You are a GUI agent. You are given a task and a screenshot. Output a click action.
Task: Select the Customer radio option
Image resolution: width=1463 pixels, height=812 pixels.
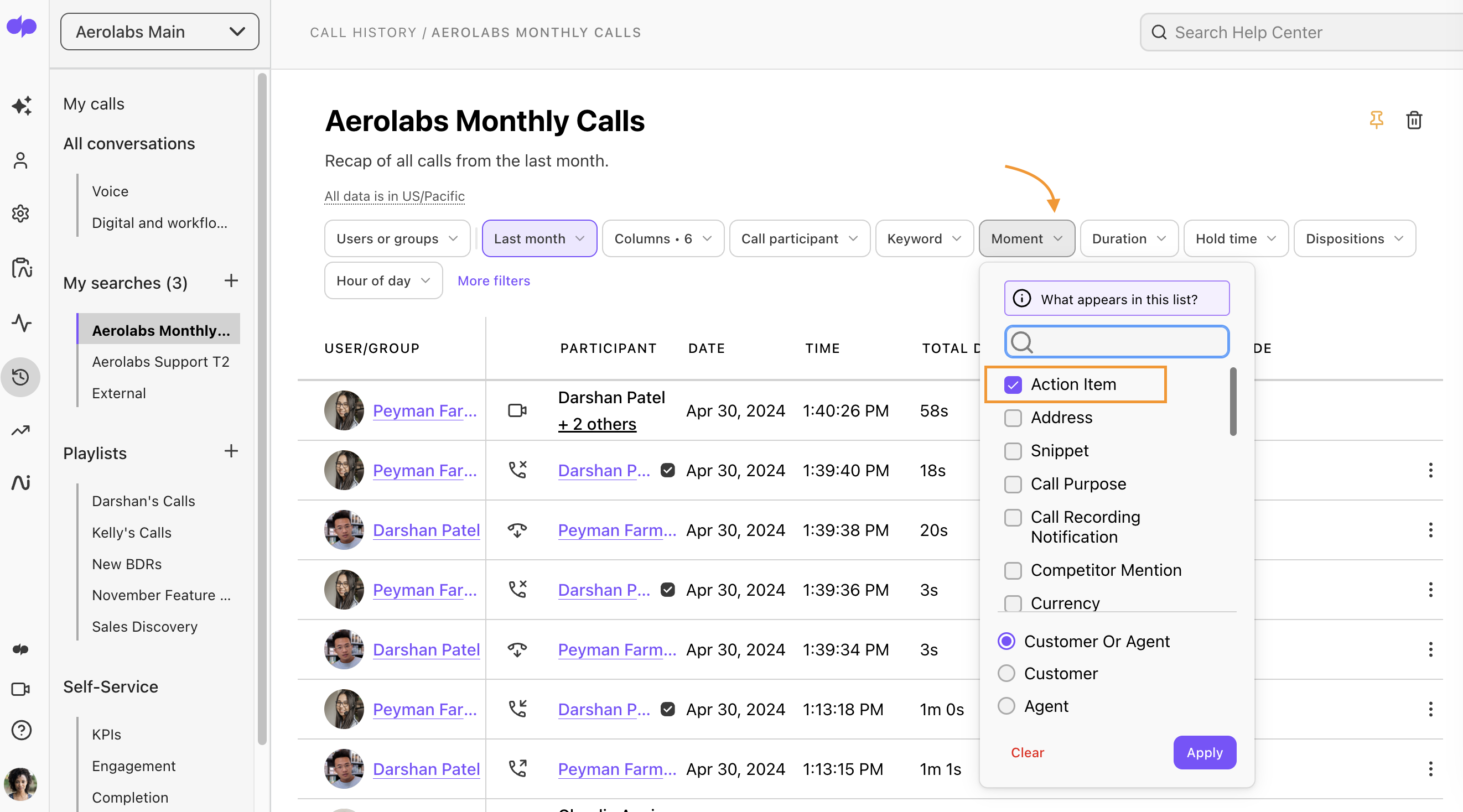coord(1007,674)
